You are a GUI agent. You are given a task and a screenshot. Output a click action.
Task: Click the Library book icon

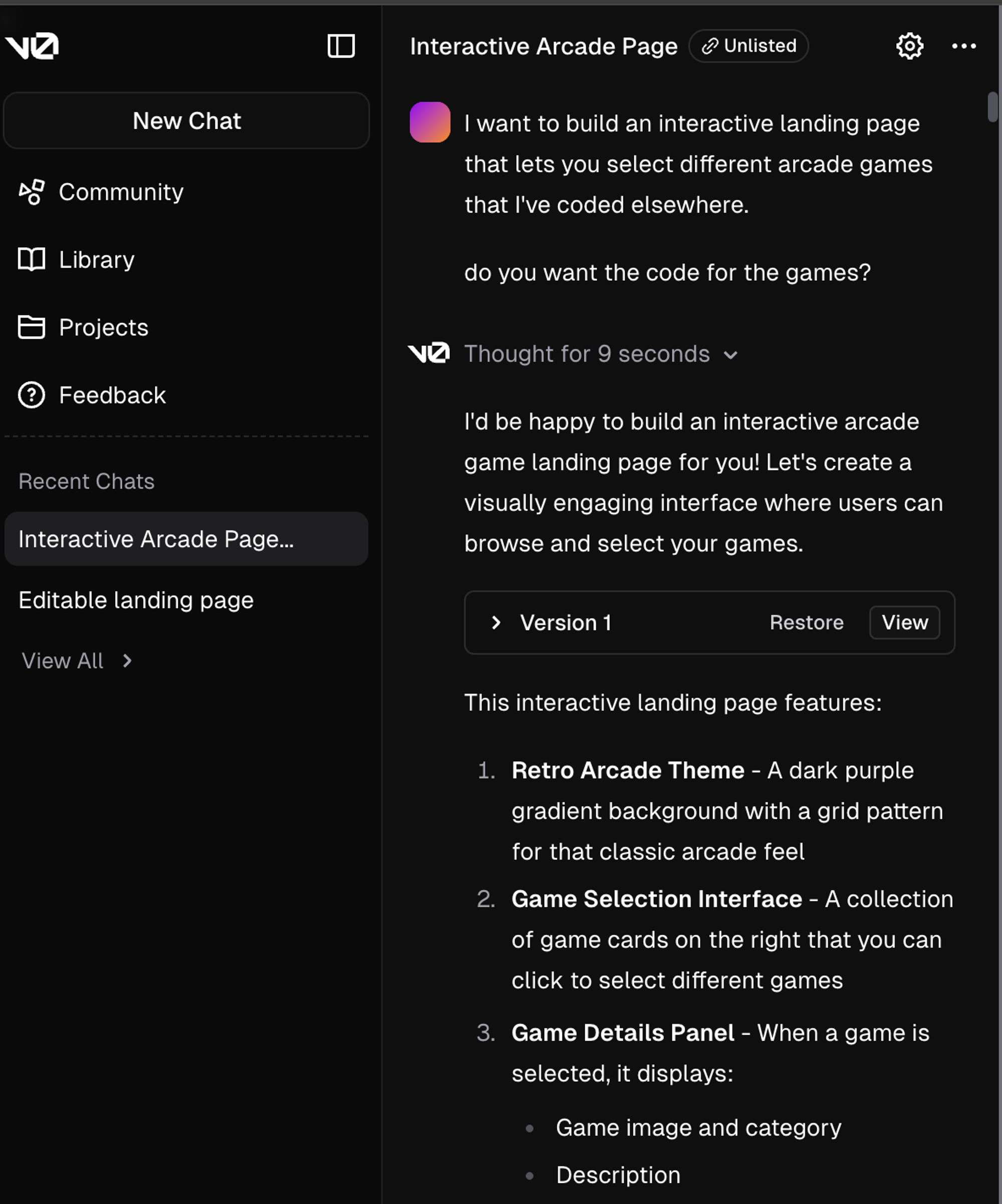tap(32, 260)
